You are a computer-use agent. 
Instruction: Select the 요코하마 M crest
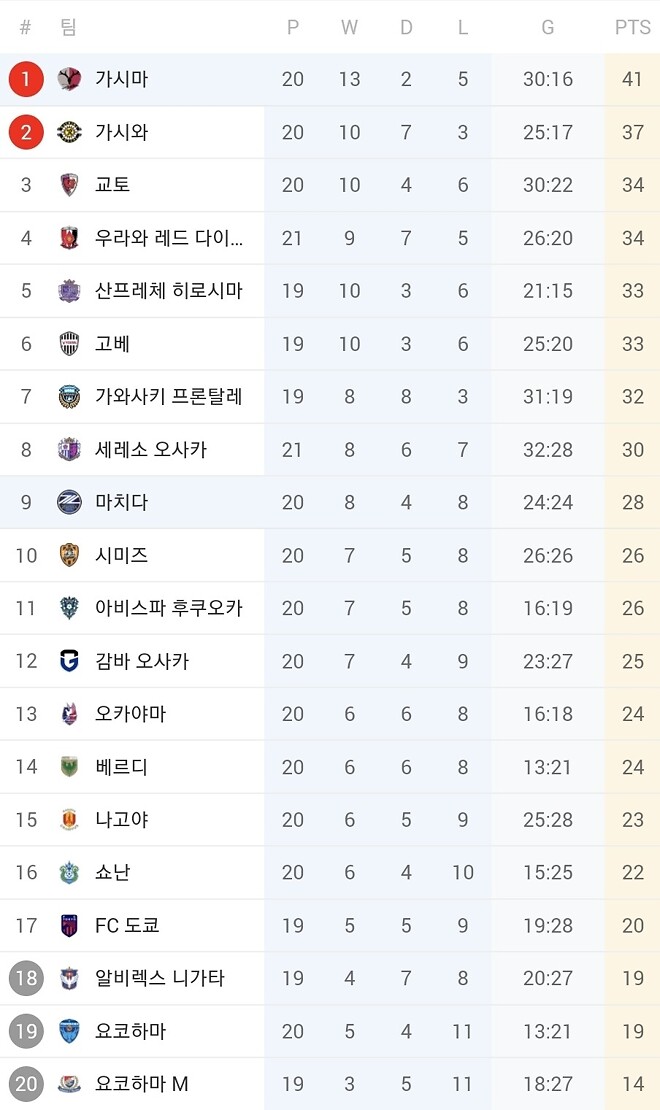pyautogui.click(x=69, y=1083)
